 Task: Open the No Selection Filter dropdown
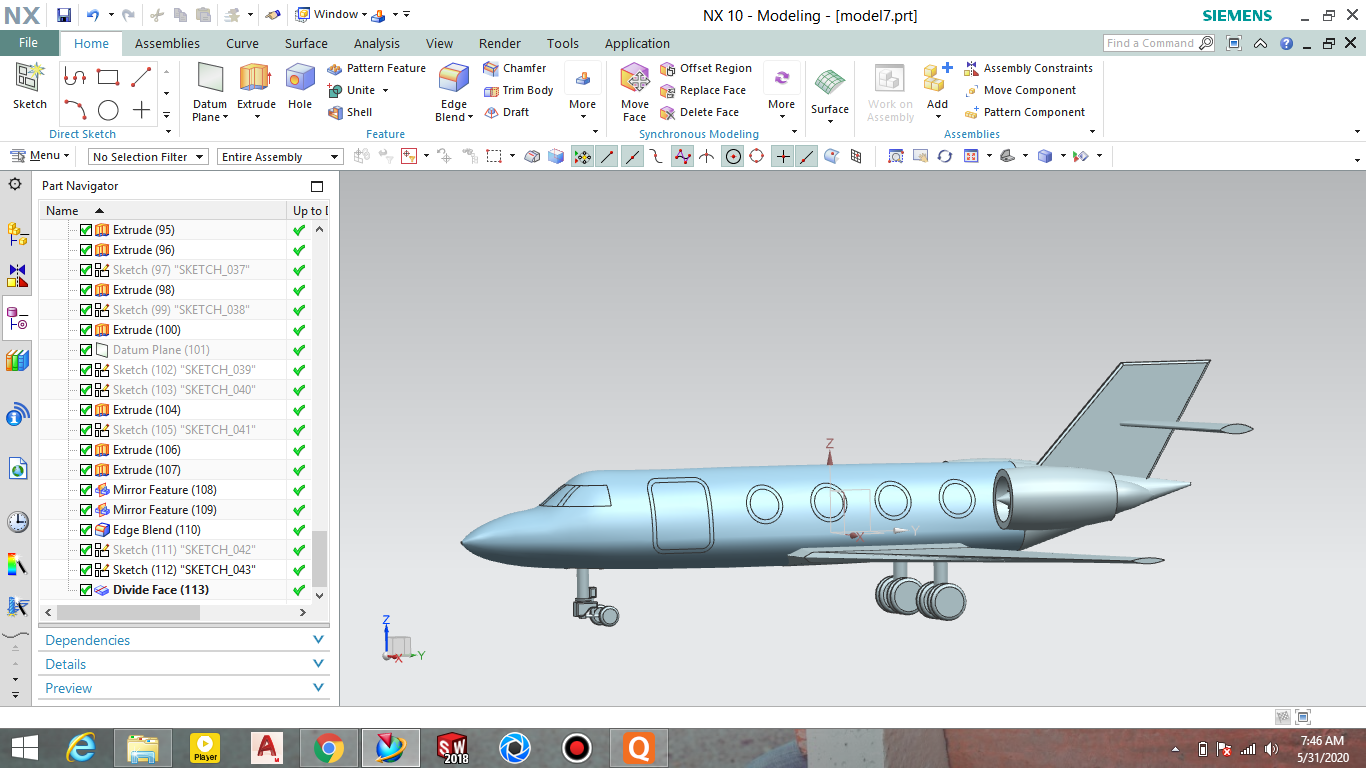tap(148, 157)
